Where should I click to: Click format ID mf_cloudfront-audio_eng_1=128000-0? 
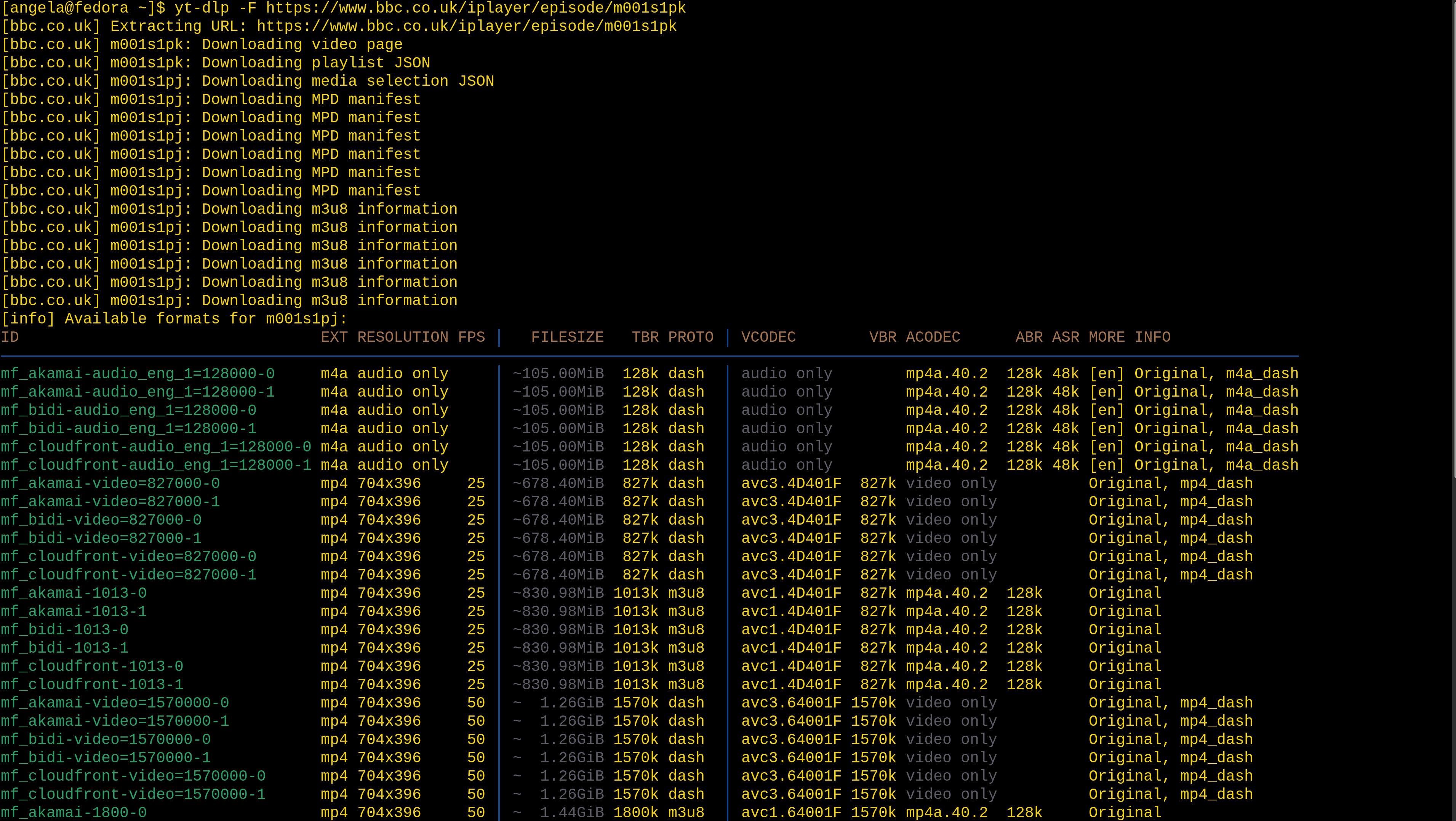click(x=155, y=447)
